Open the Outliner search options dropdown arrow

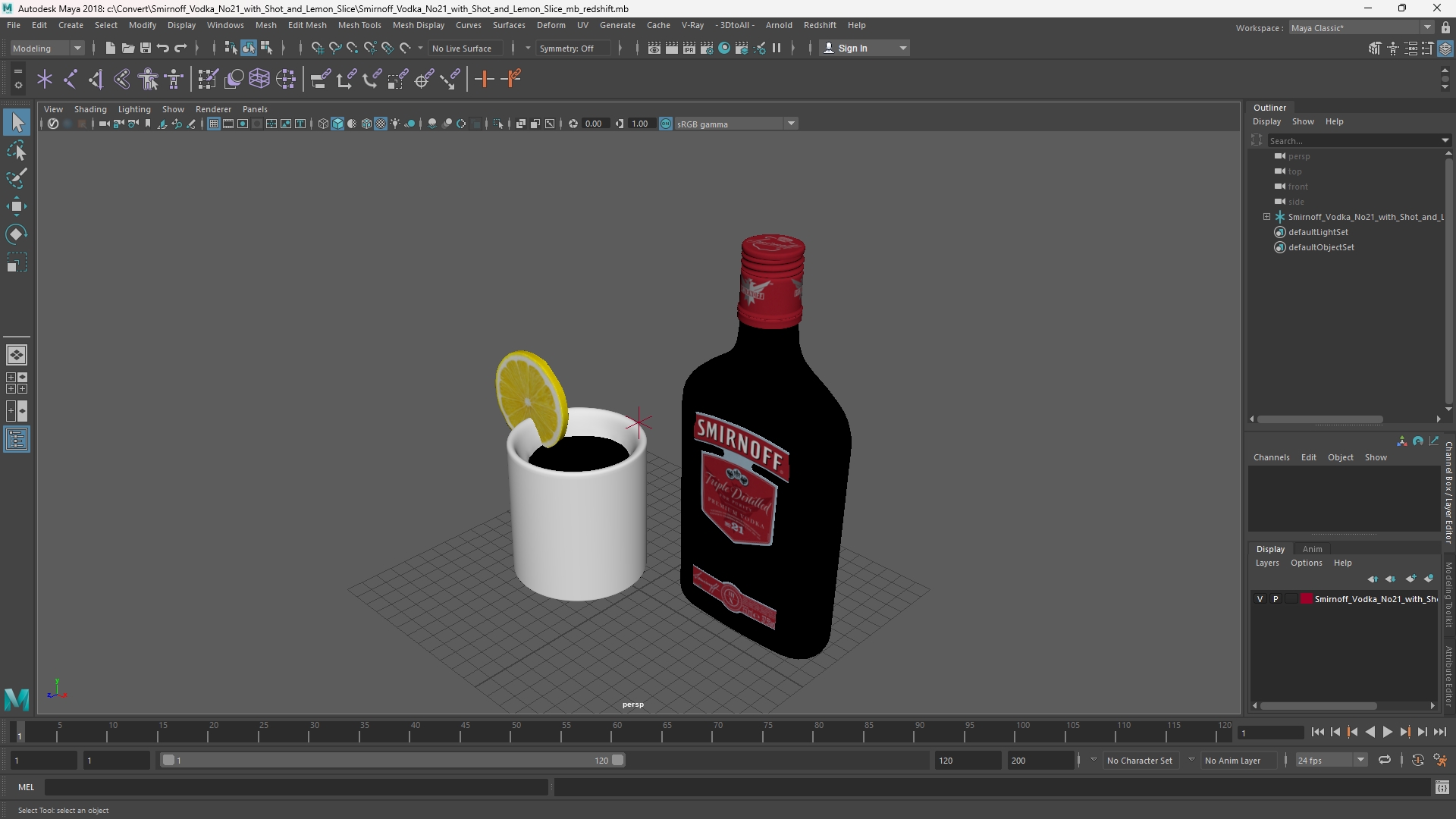(x=1445, y=140)
